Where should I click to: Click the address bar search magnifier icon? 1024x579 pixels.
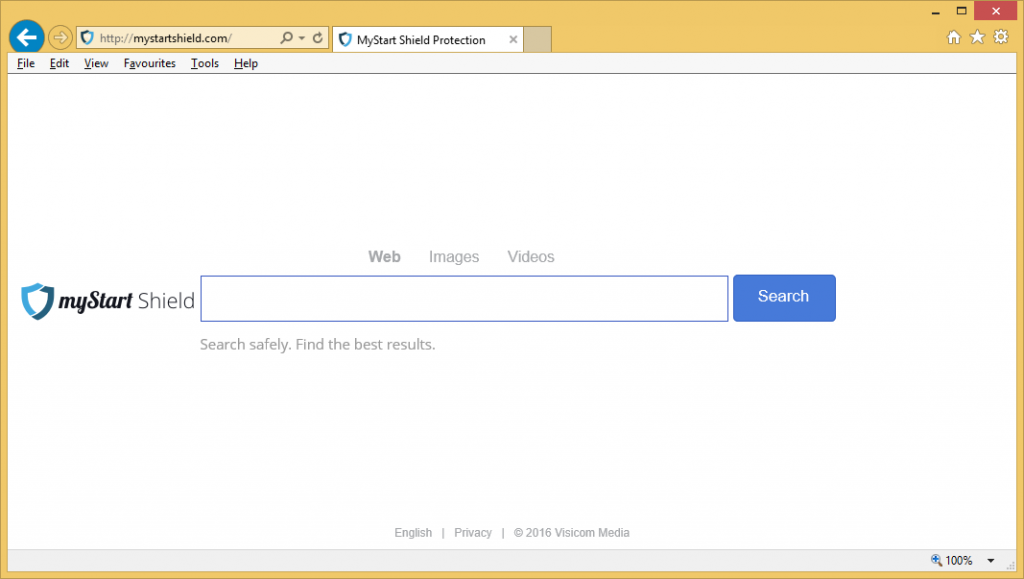click(287, 38)
